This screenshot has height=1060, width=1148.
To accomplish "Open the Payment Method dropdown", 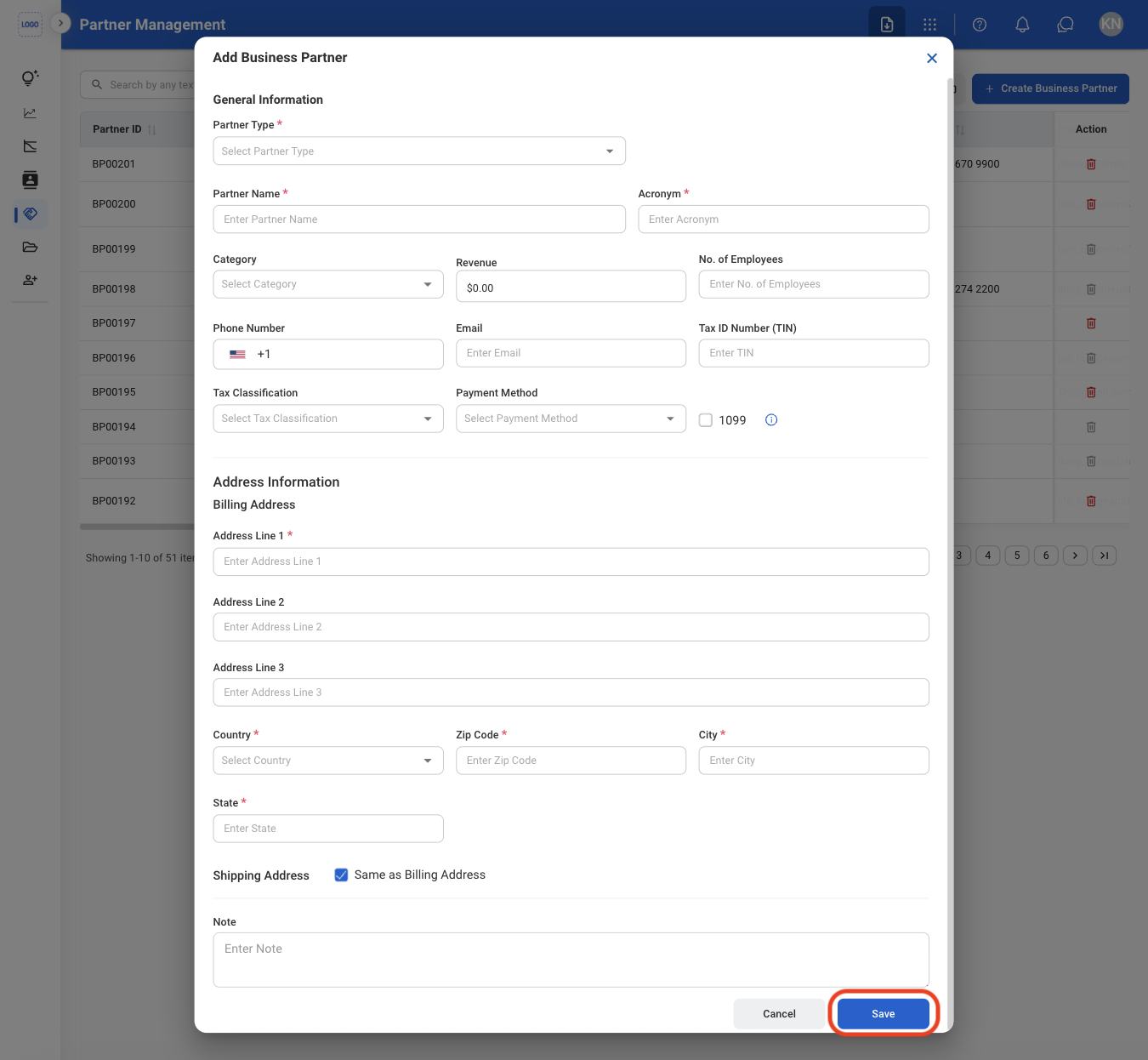I will pyautogui.click(x=571, y=419).
